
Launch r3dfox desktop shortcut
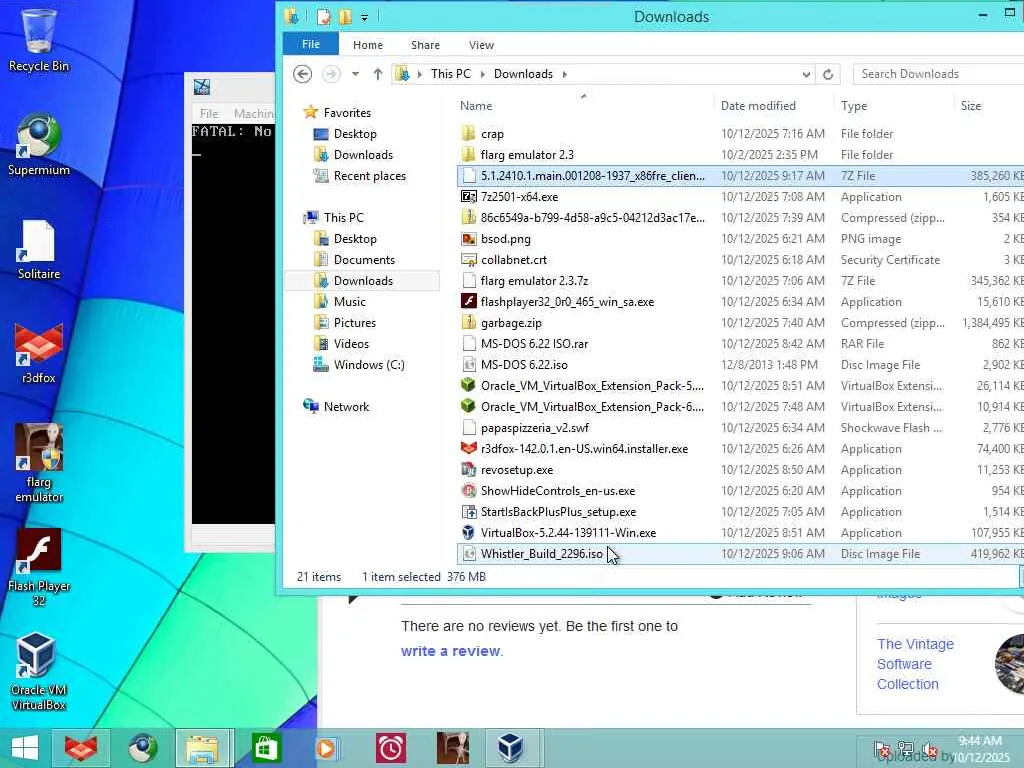click(x=39, y=353)
